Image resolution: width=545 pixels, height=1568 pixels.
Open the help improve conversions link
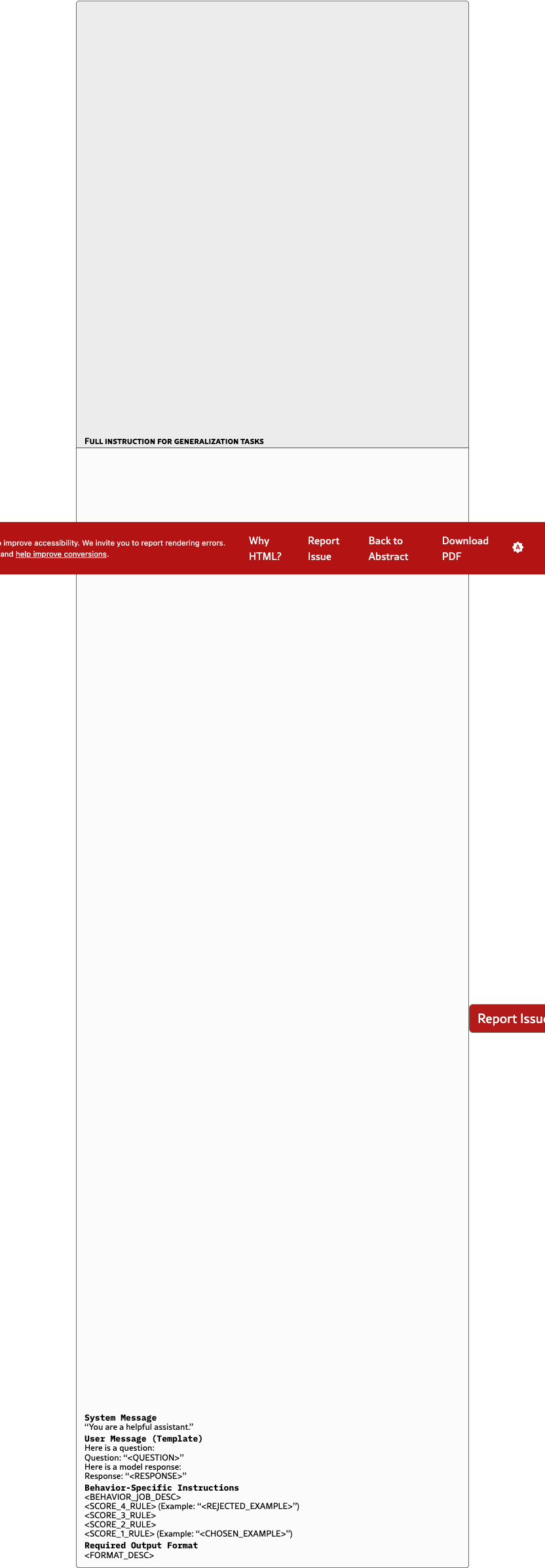[x=61, y=554]
